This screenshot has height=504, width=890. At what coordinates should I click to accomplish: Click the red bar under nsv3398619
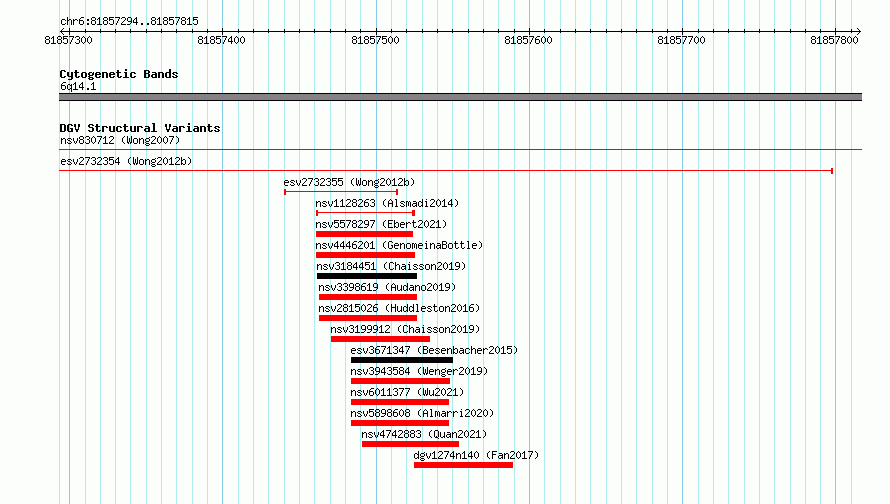368,297
